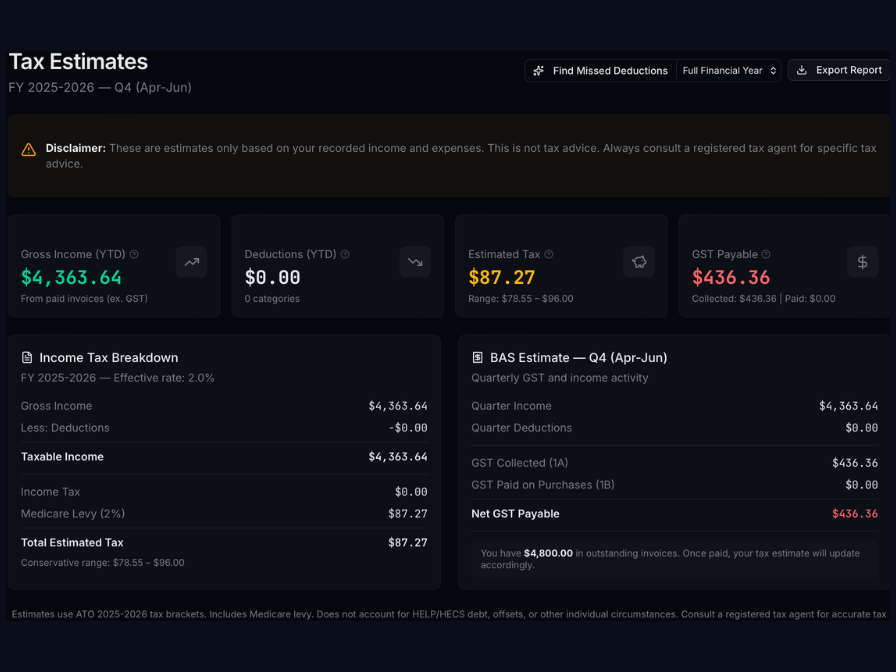Click the trending-up icon in the Gross Income card
896x672 pixels.
[x=191, y=262]
